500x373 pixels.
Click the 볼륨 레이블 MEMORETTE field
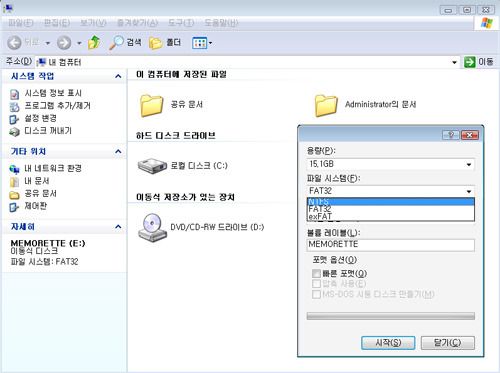click(x=390, y=245)
